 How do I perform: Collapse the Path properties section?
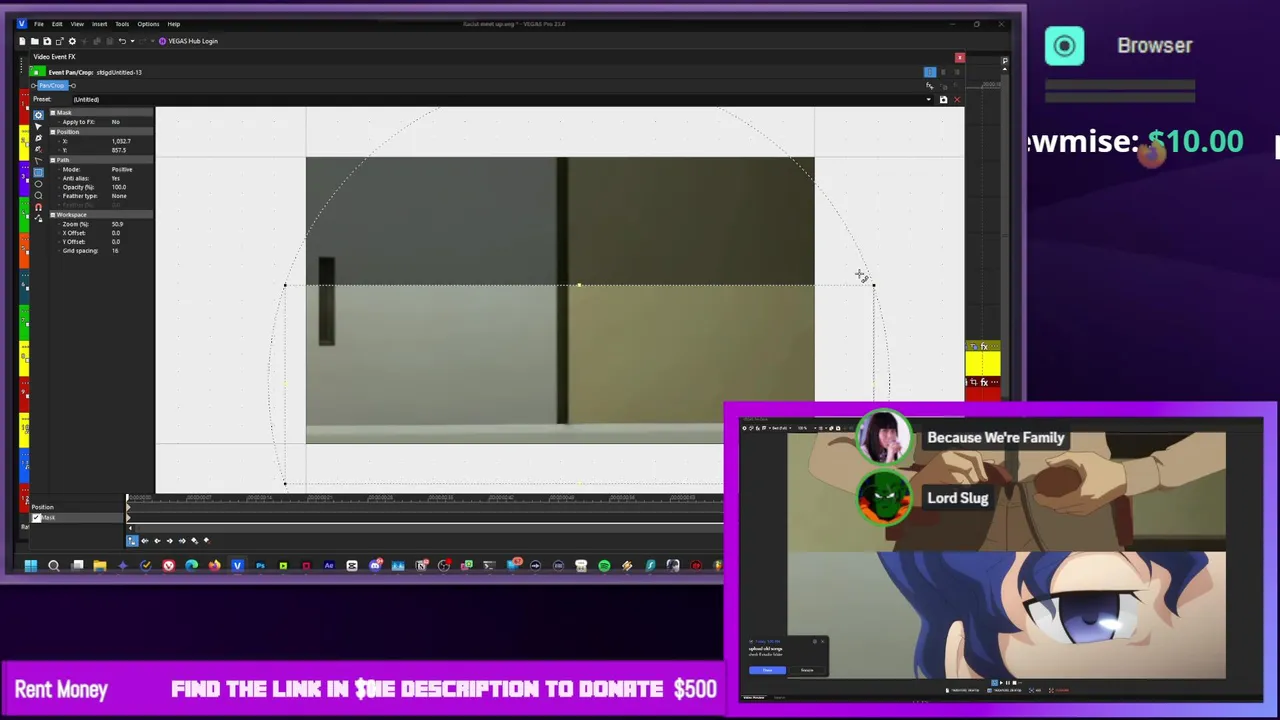click(x=53, y=160)
